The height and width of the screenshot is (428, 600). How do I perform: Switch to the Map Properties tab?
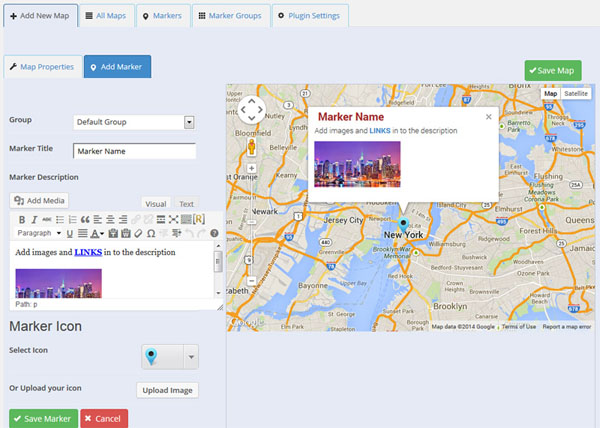[x=42, y=67]
